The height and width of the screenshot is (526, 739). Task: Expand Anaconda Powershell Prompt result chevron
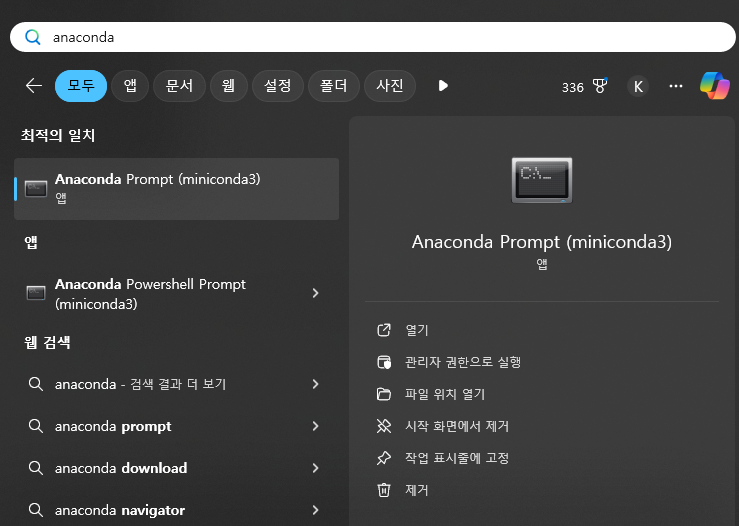click(315, 293)
